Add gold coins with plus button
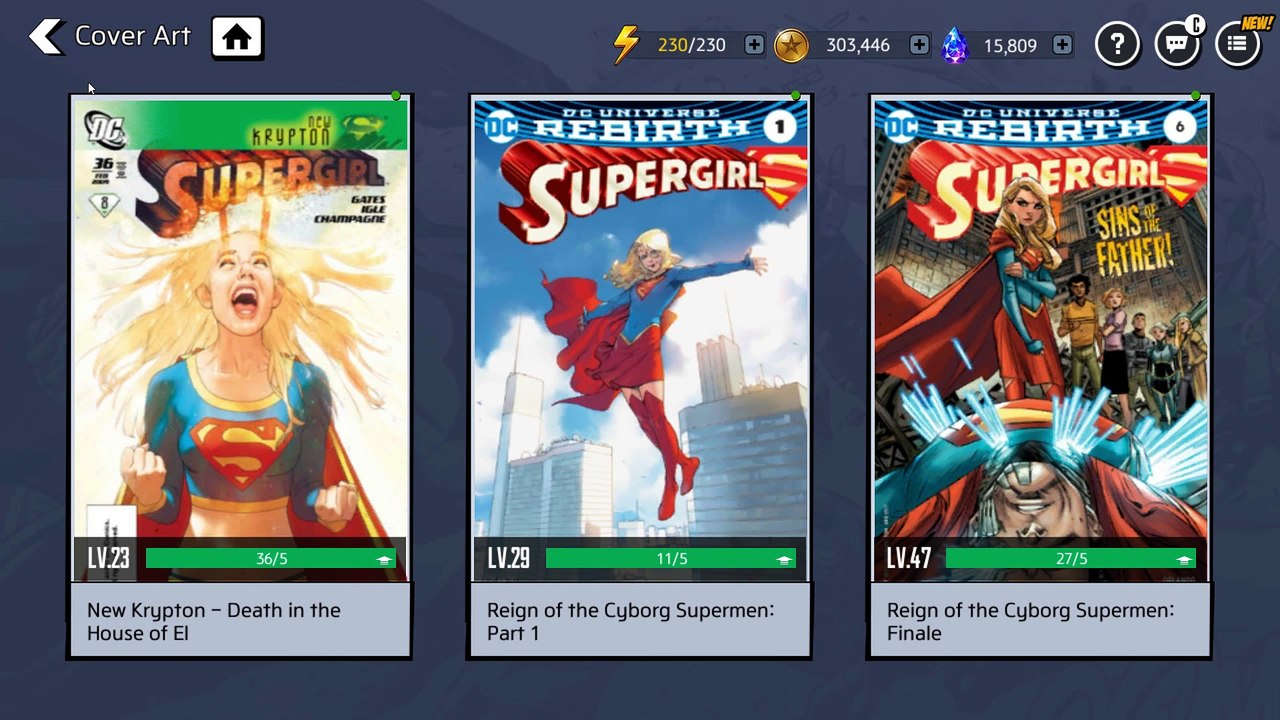1280x720 pixels. (x=919, y=45)
